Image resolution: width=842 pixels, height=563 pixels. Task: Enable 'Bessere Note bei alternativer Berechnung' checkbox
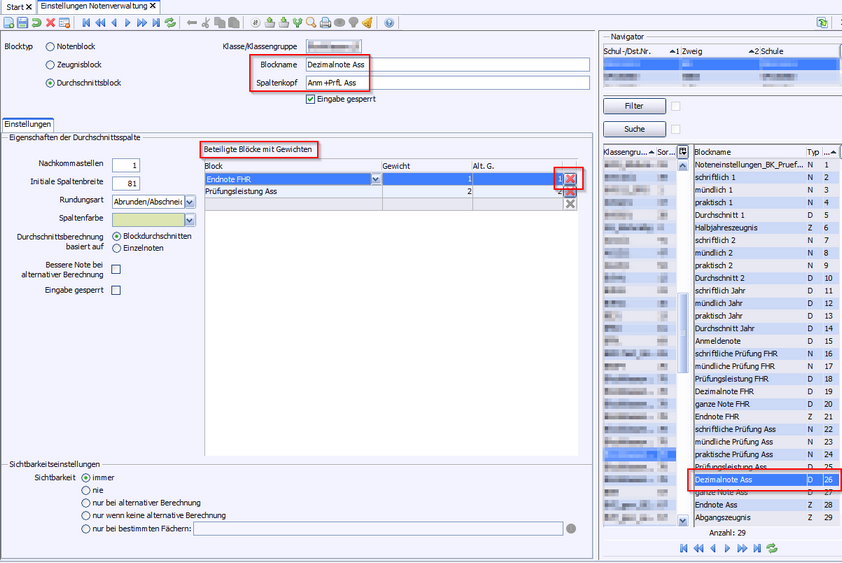(116, 269)
